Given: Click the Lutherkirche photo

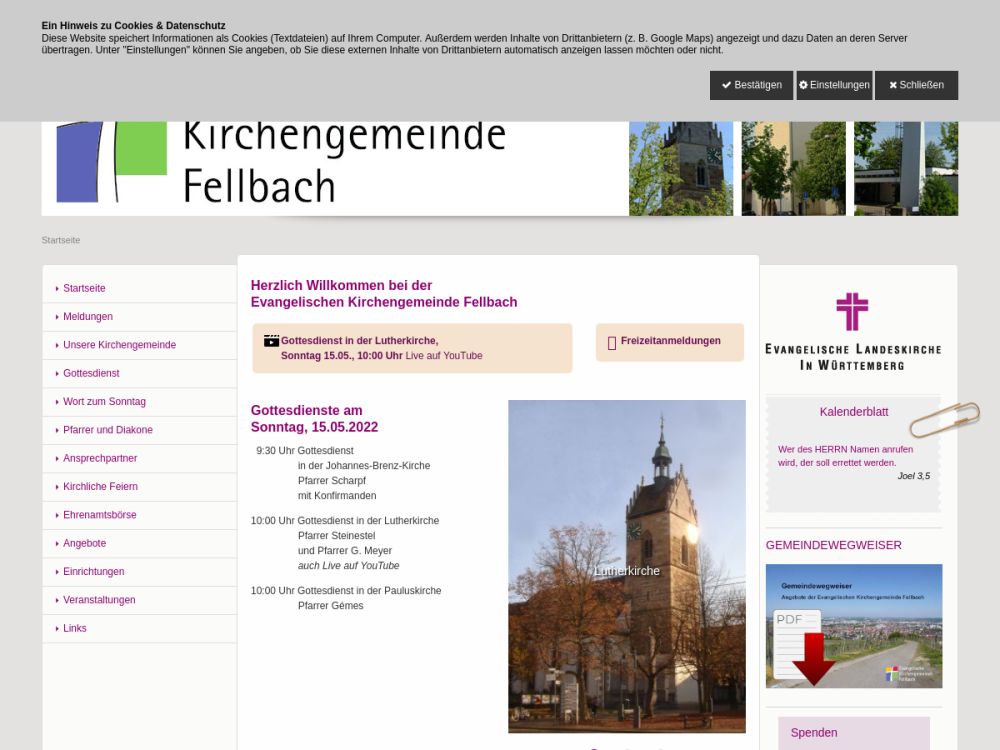Looking at the screenshot, I should tap(626, 566).
